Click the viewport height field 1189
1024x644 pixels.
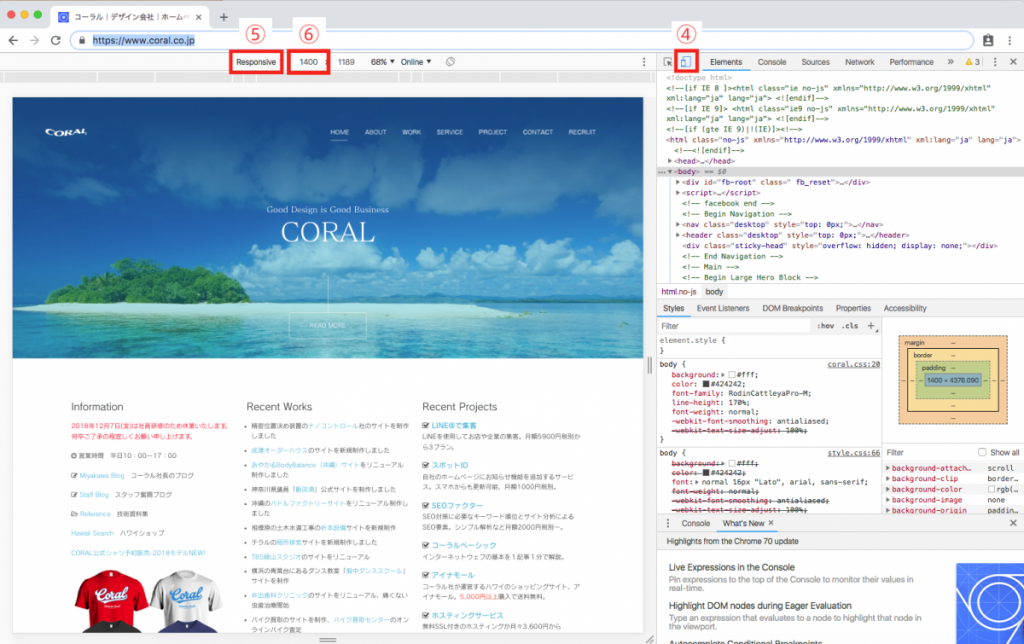[346, 62]
